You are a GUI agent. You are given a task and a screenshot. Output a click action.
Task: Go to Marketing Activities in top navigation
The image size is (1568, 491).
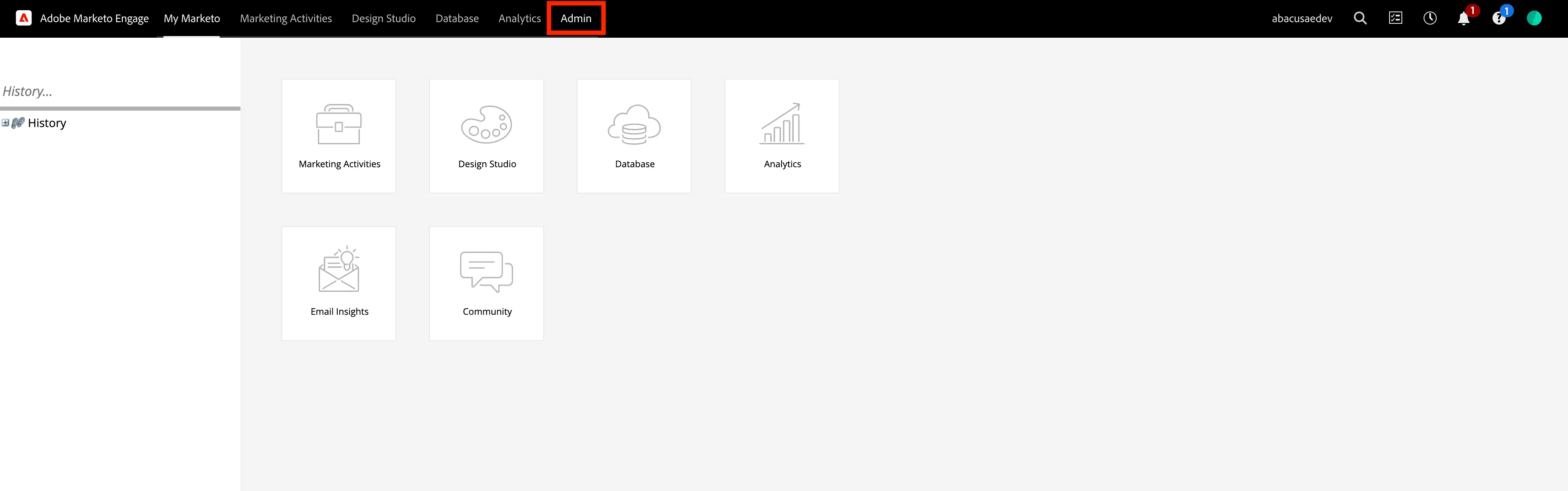(x=286, y=18)
